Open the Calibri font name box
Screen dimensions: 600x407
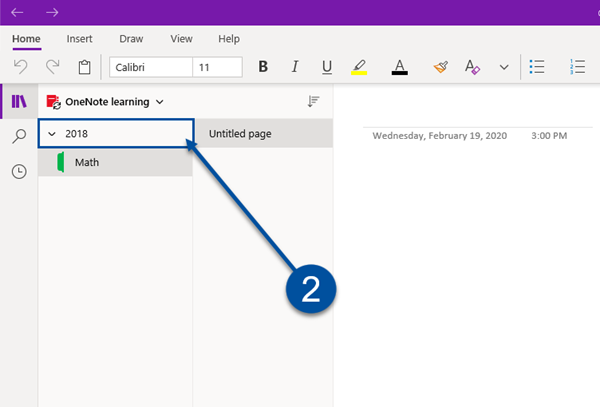pyautogui.click(x=151, y=67)
